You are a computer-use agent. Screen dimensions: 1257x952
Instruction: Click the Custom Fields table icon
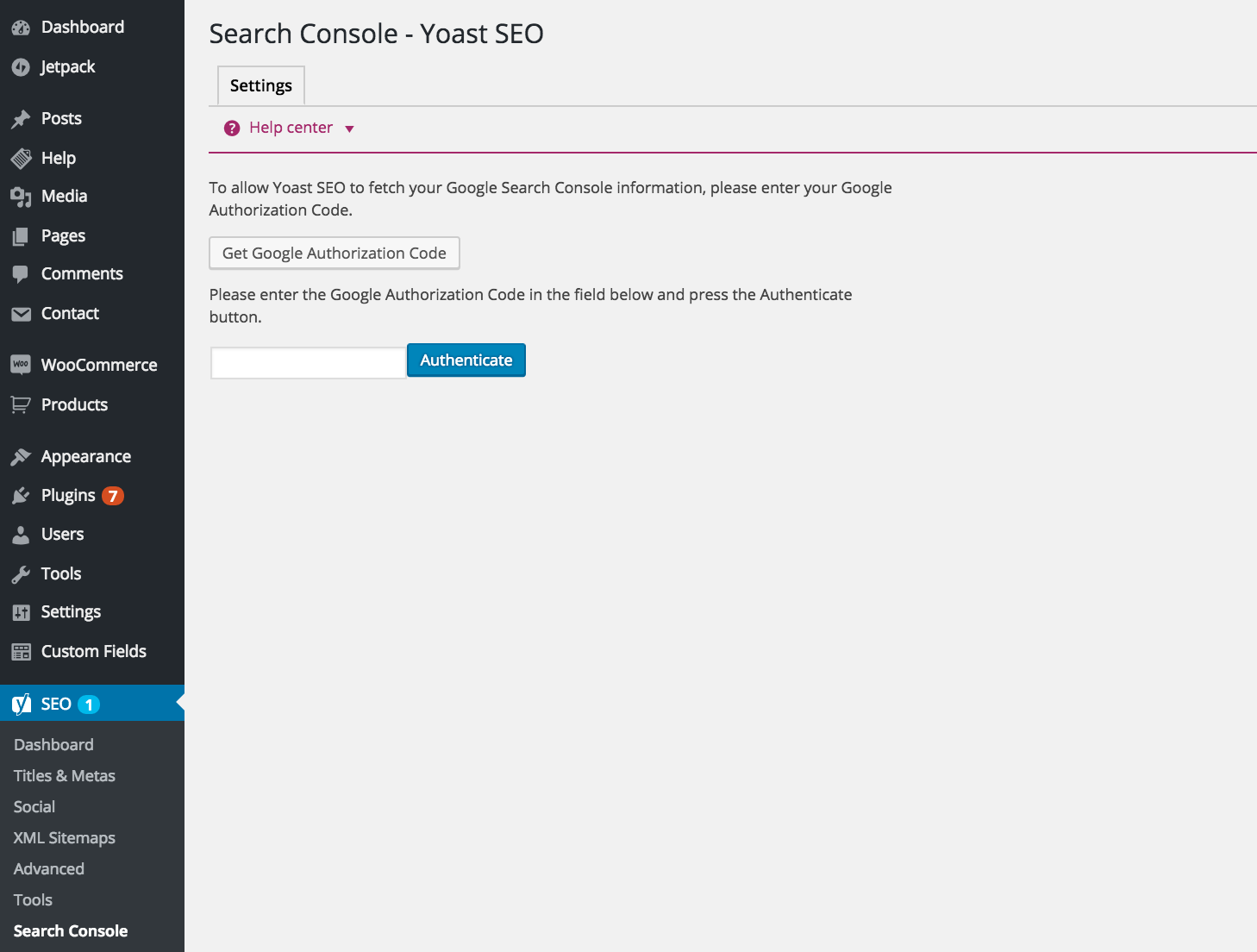(21, 652)
